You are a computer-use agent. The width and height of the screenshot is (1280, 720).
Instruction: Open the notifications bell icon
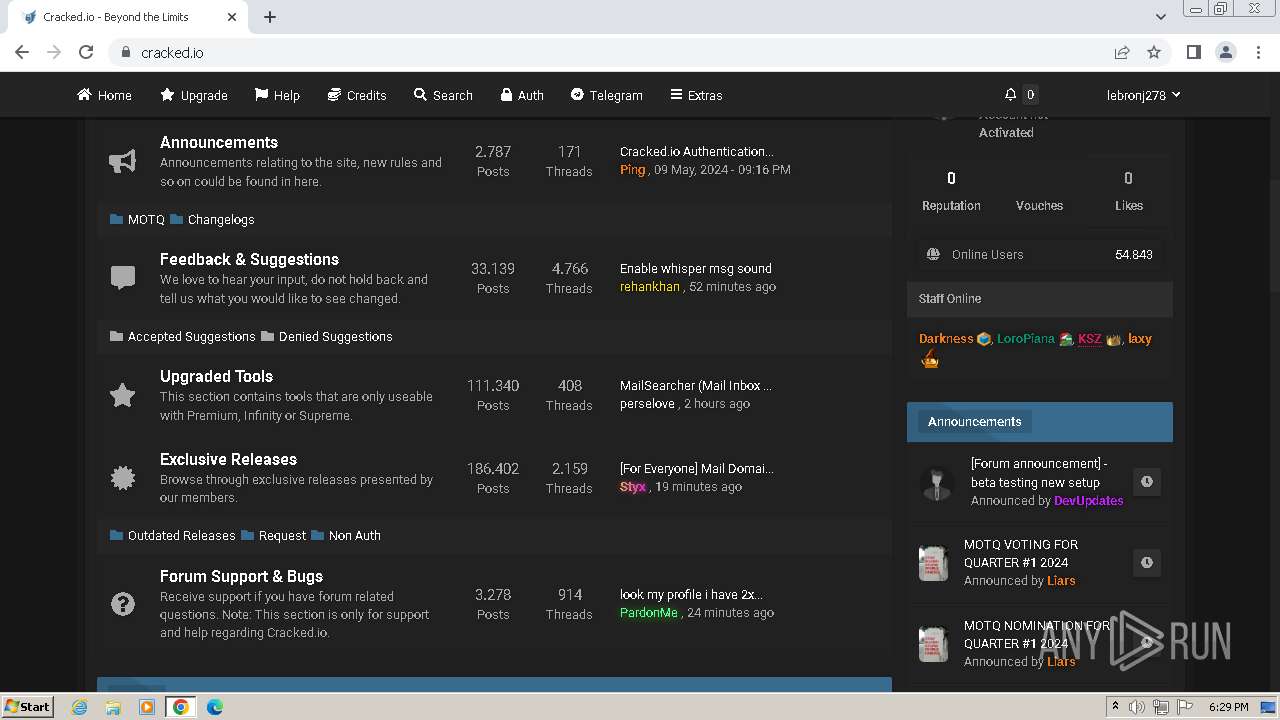pyautogui.click(x=1011, y=94)
